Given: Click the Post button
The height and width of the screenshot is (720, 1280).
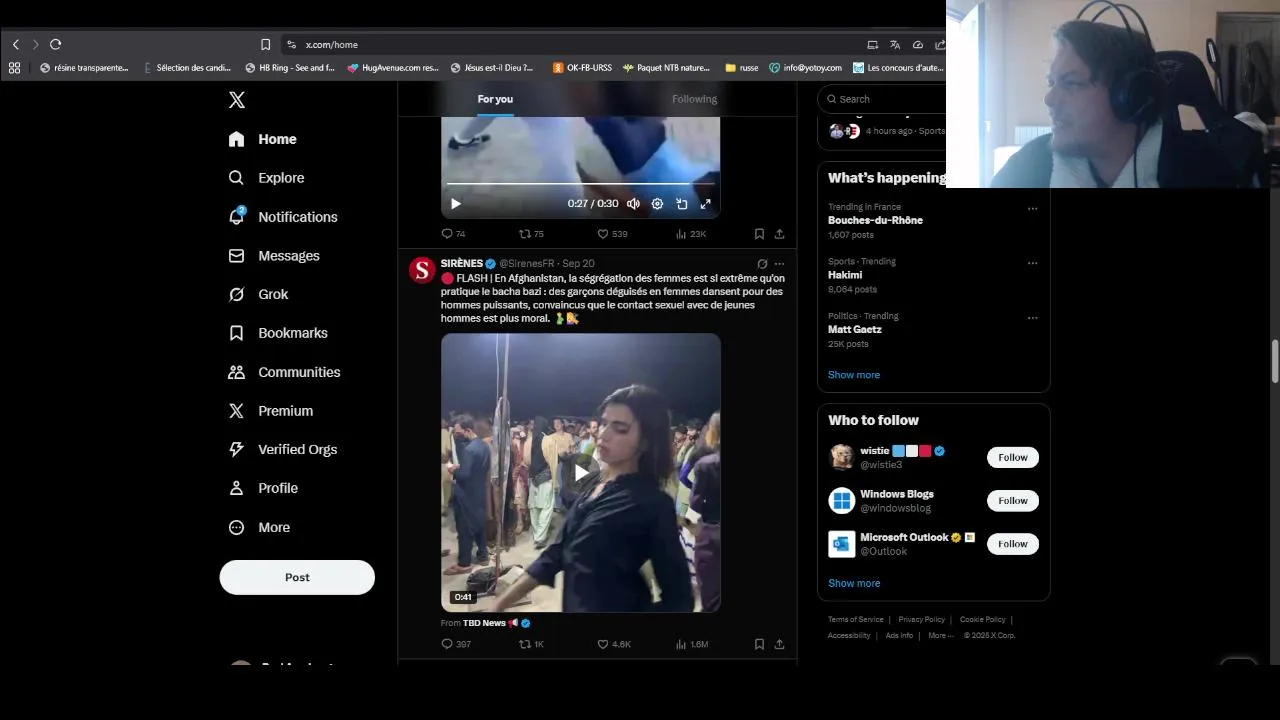Looking at the screenshot, I should pos(297,577).
